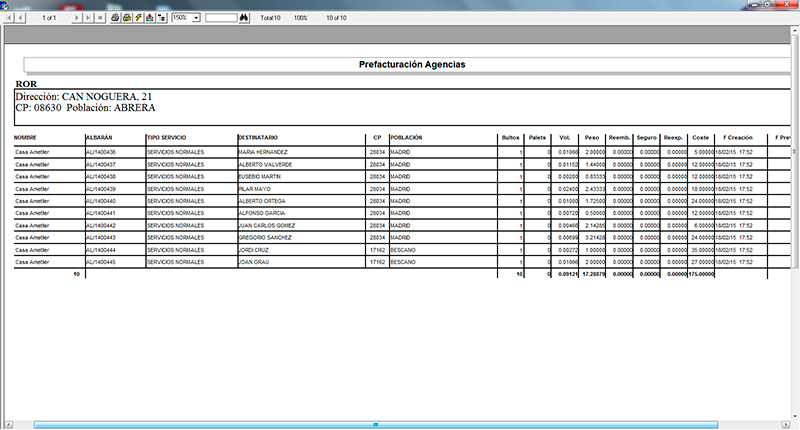The image size is (800, 430).
Task: Go to the first page of the report
Action: 9,18
